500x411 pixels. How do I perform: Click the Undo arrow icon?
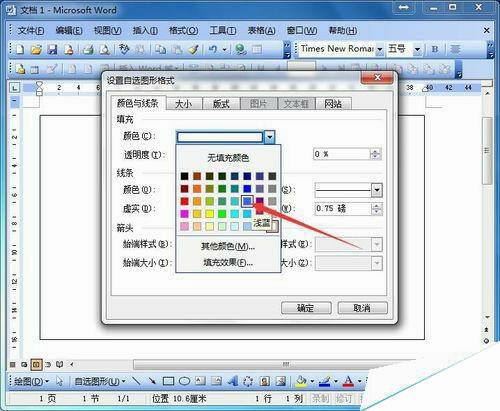click(x=213, y=50)
